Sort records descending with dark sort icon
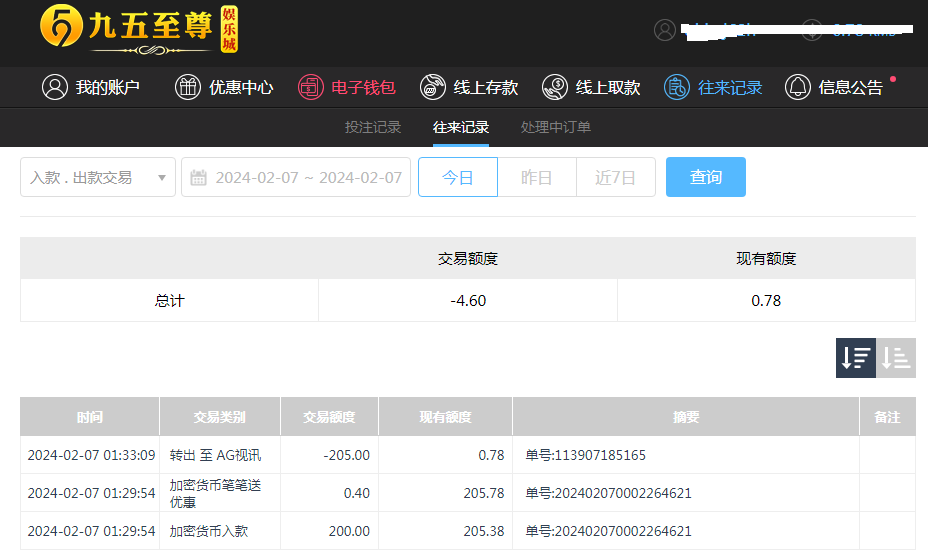 point(856,358)
